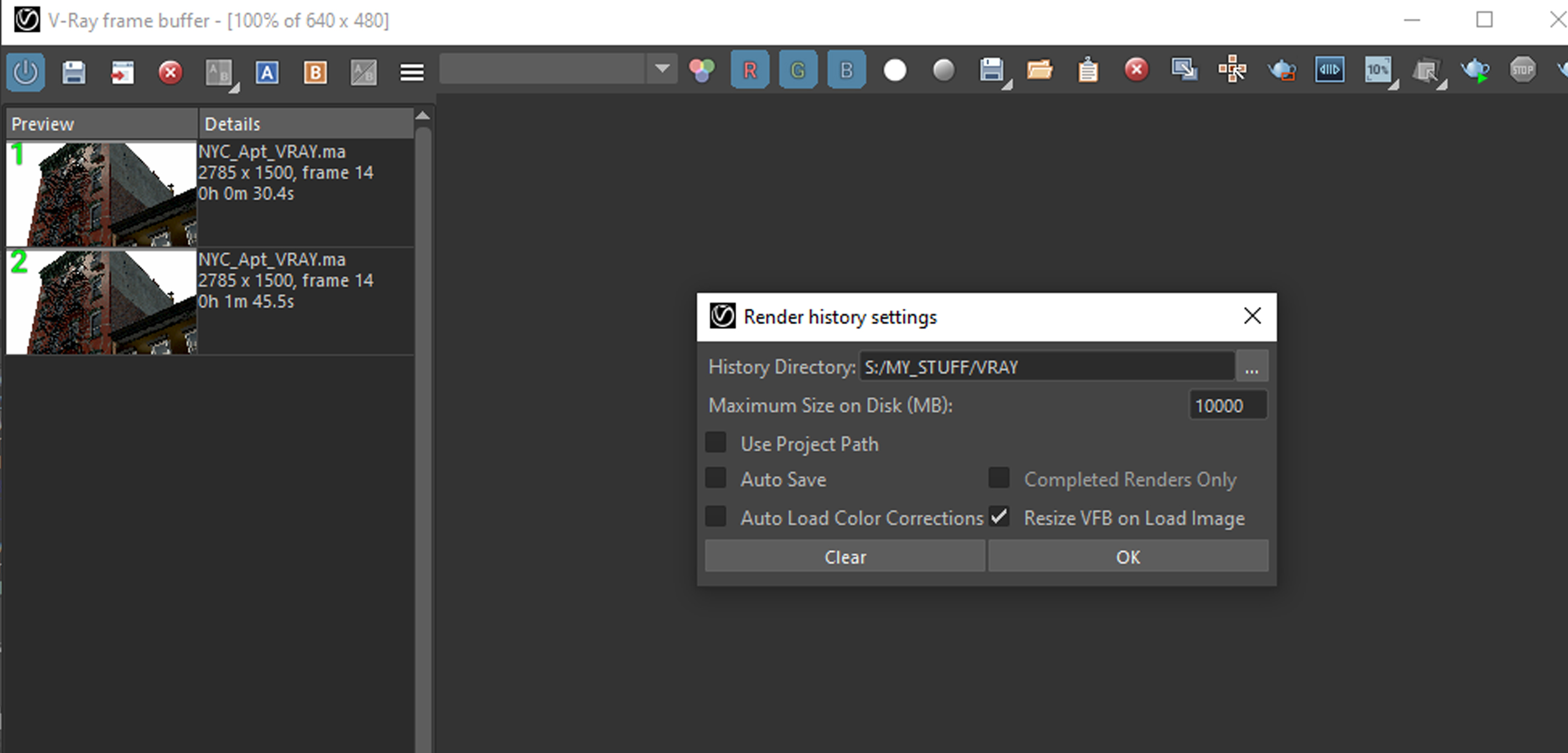Click the stop render icon

(x=1522, y=70)
